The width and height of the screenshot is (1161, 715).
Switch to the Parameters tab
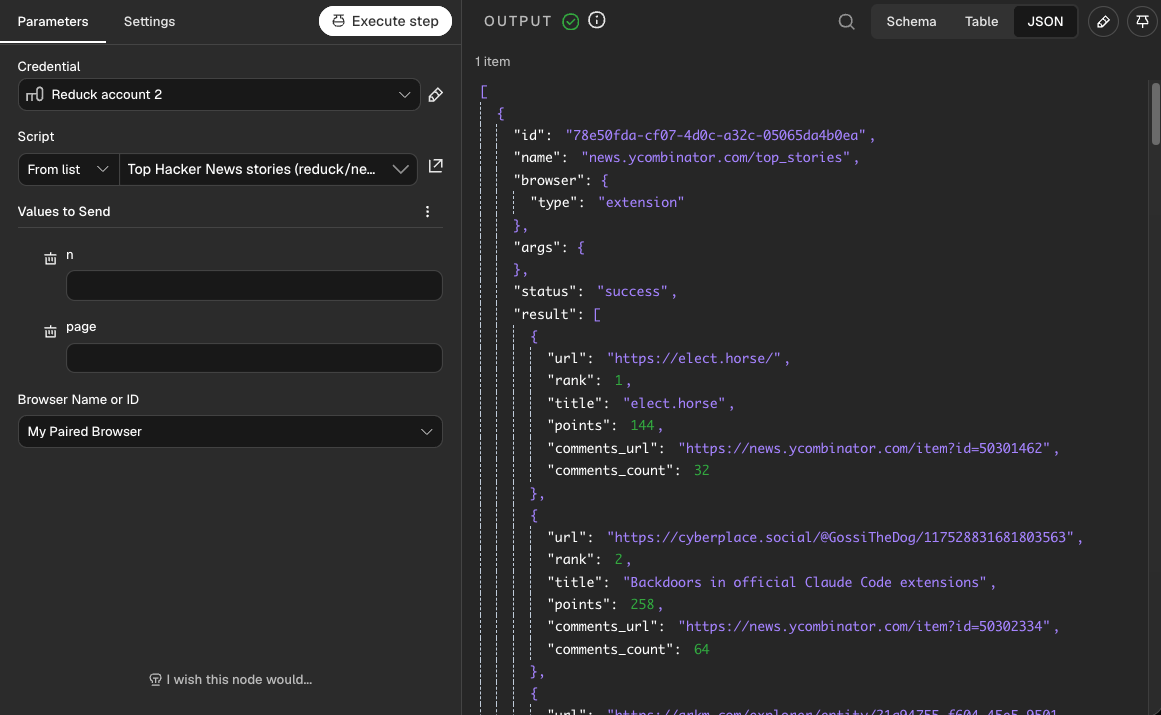[53, 21]
